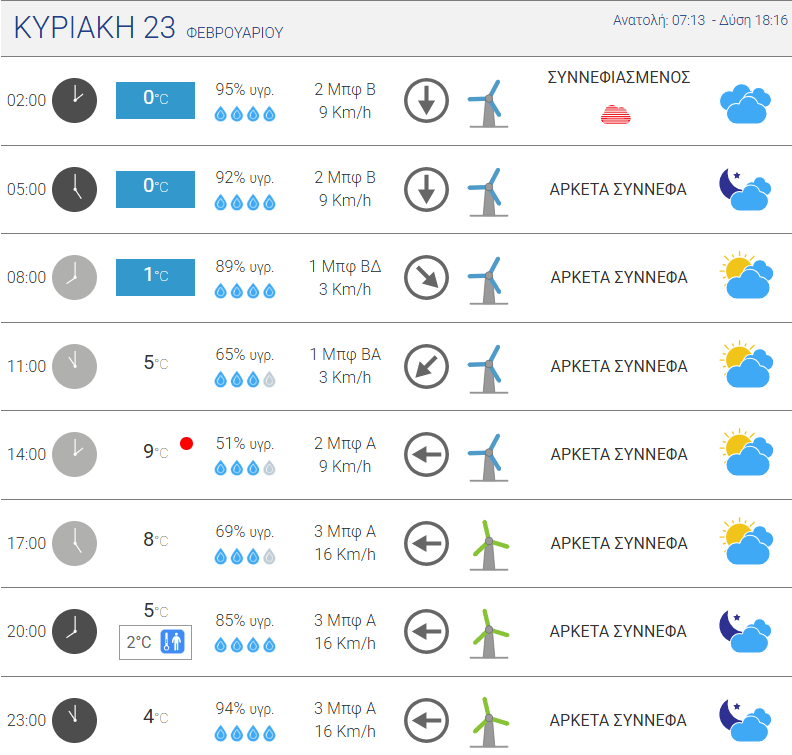Click the moon and cloud icon at 05:00
The image size is (792, 755).
746,189
